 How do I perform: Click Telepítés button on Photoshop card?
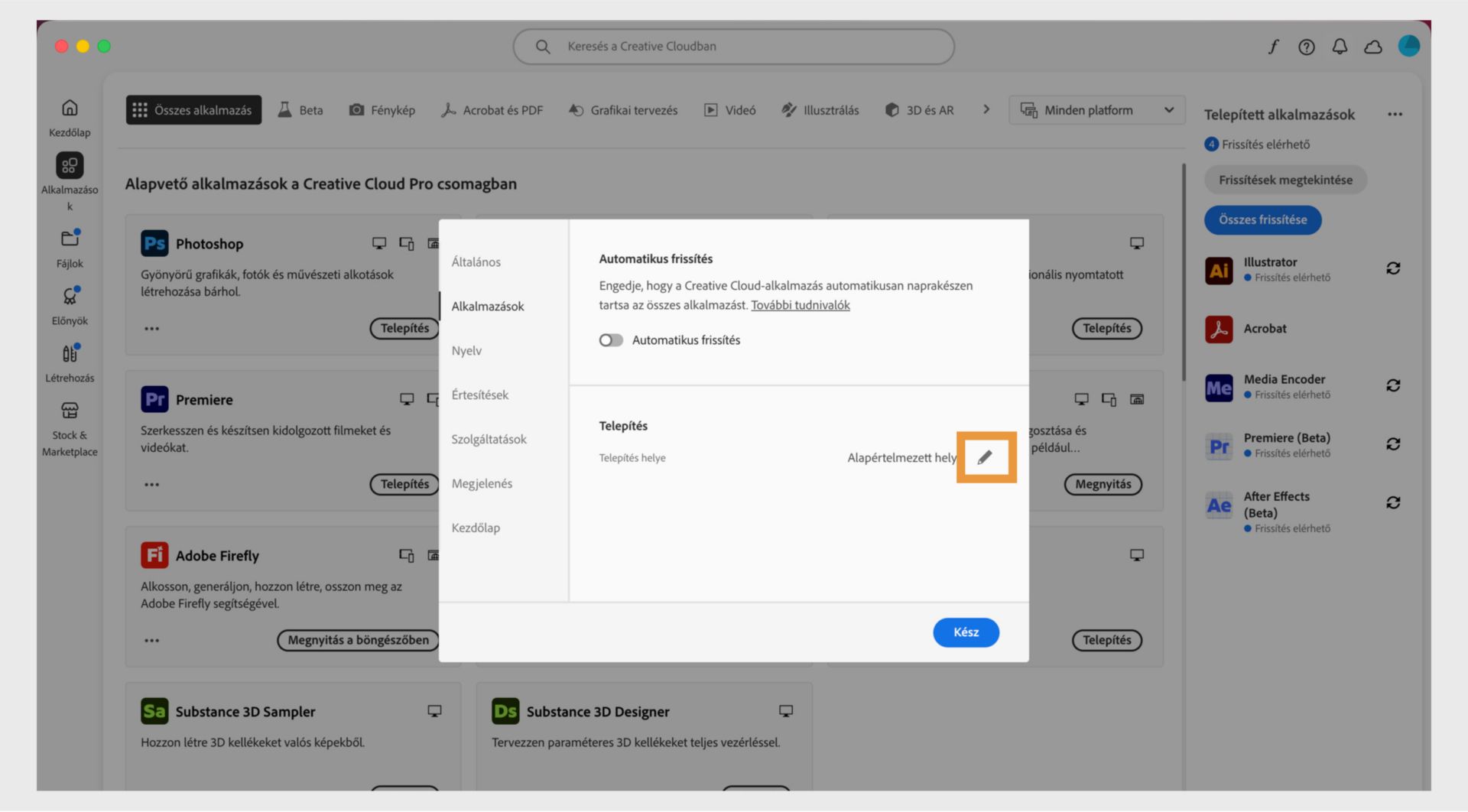tap(405, 328)
